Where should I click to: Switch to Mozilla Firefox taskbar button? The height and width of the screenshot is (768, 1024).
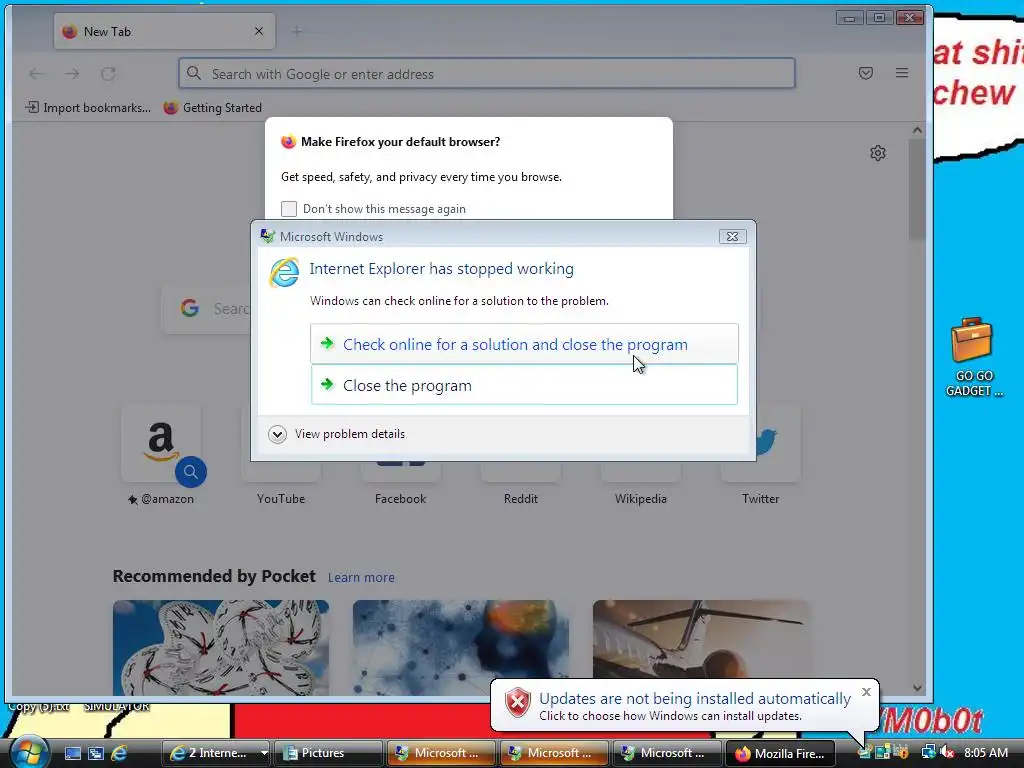pyautogui.click(x=780, y=753)
